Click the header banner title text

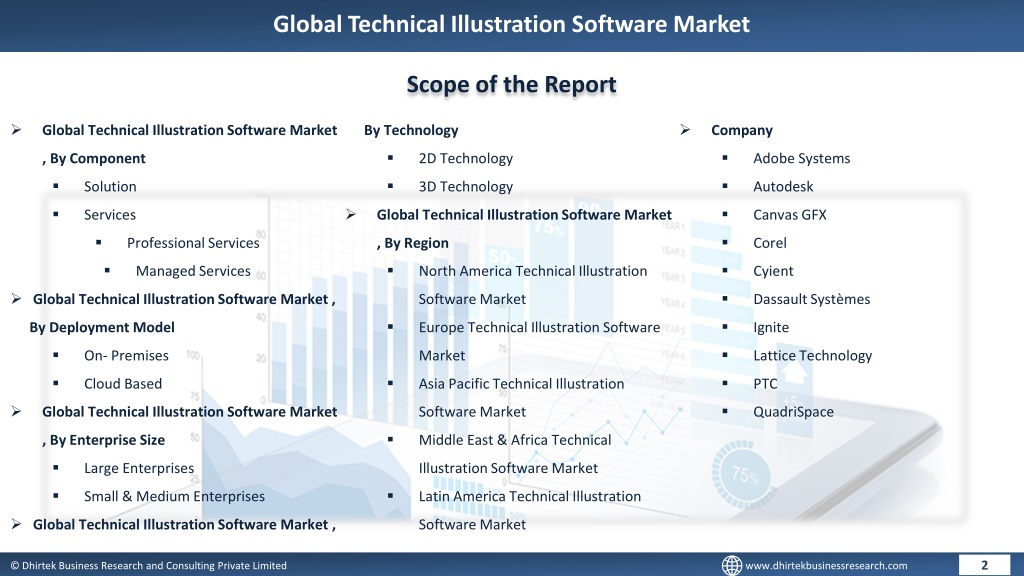[x=511, y=24]
